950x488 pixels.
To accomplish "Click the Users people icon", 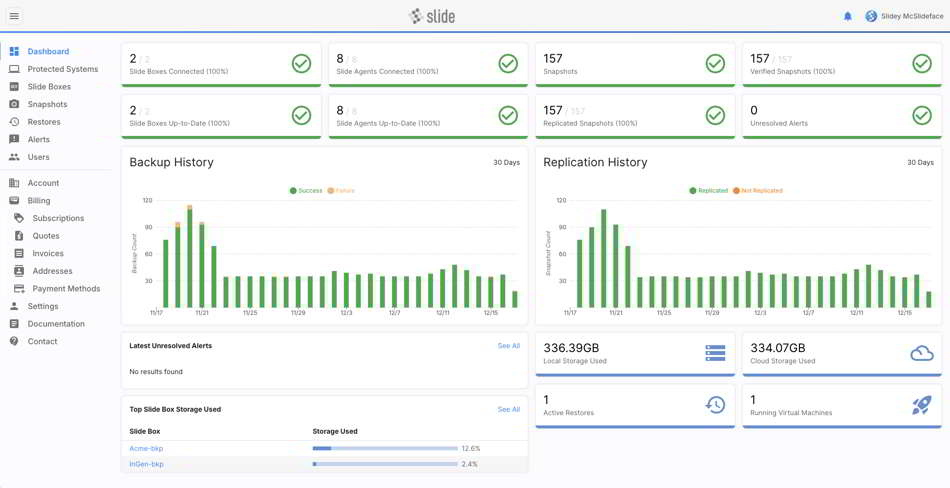I will coord(15,157).
